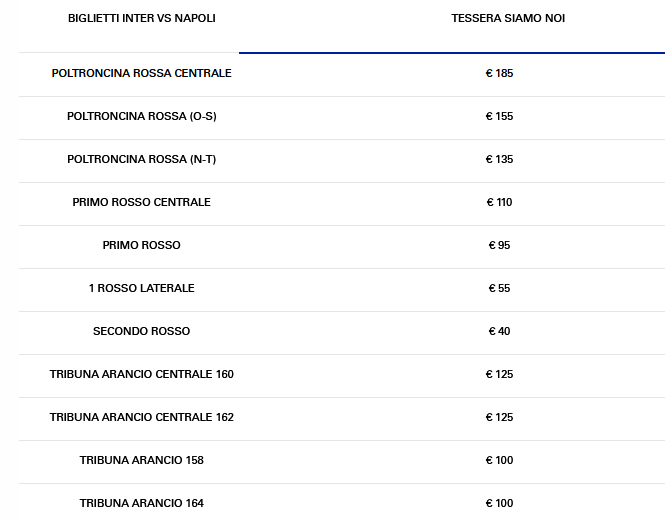
Task: Select the TRIBUNA ARANCIO 164 sector
Action: pyautogui.click(x=141, y=503)
